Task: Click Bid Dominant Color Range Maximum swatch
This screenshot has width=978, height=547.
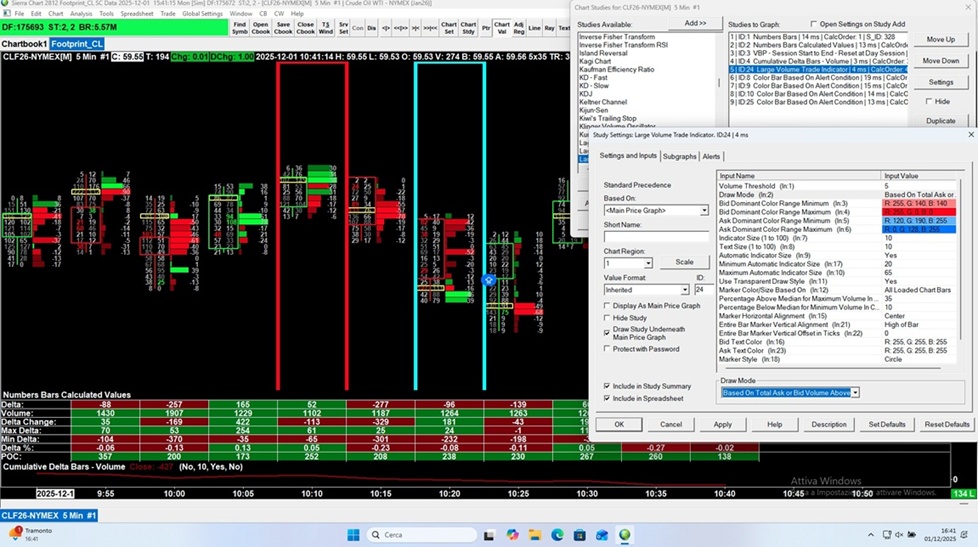Action: pos(919,212)
